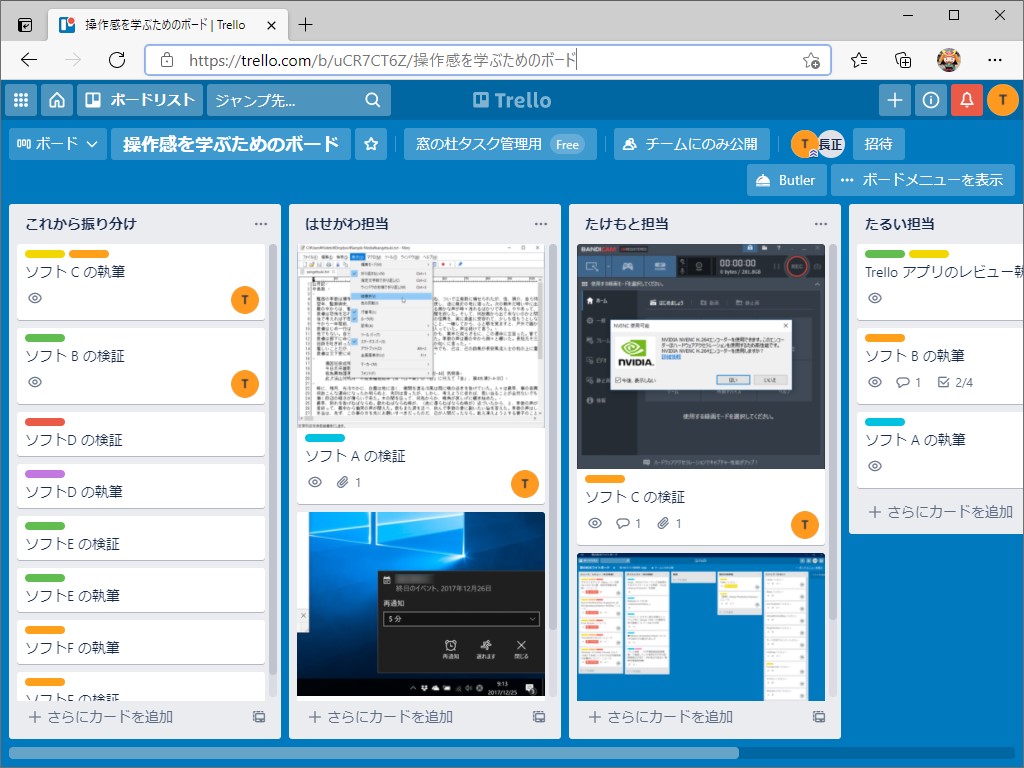Star the board 操作感を学ぶためのボード
The image size is (1024, 768).
[x=371, y=144]
